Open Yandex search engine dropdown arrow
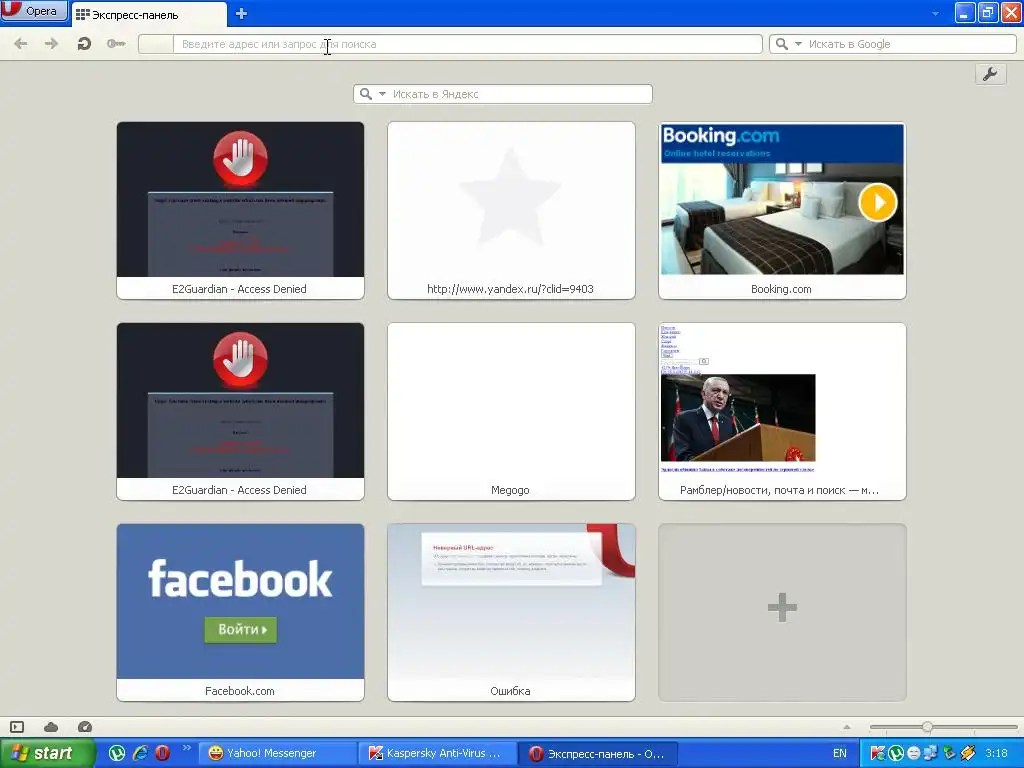The height and width of the screenshot is (768, 1024). coord(383,94)
